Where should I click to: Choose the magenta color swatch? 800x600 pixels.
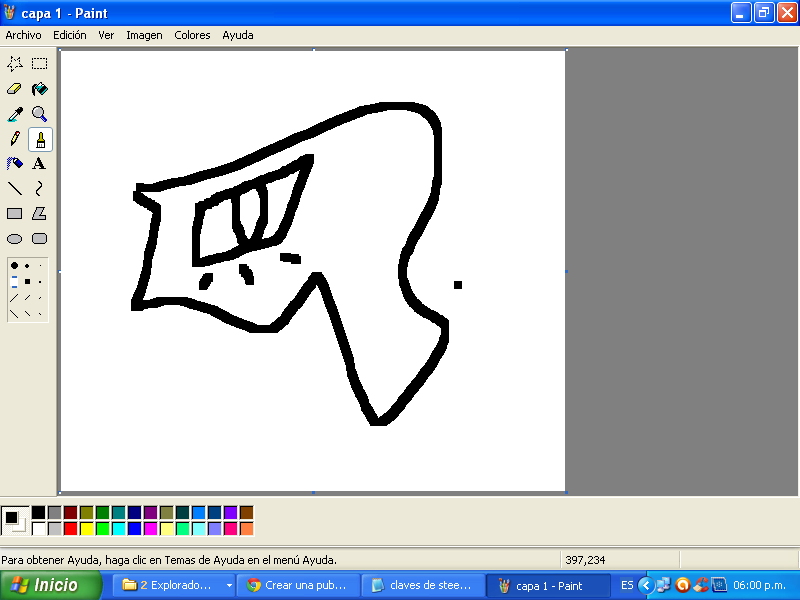pyautogui.click(x=151, y=528)
